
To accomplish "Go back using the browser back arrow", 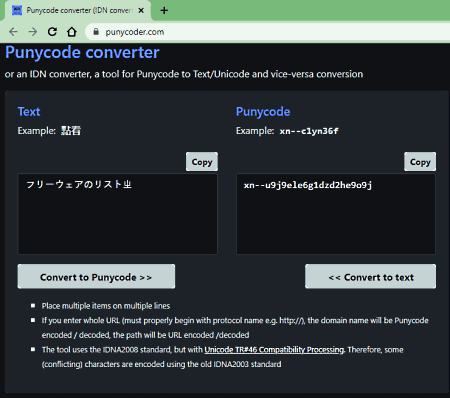I will pyautogui.click(x=13, y=32).
